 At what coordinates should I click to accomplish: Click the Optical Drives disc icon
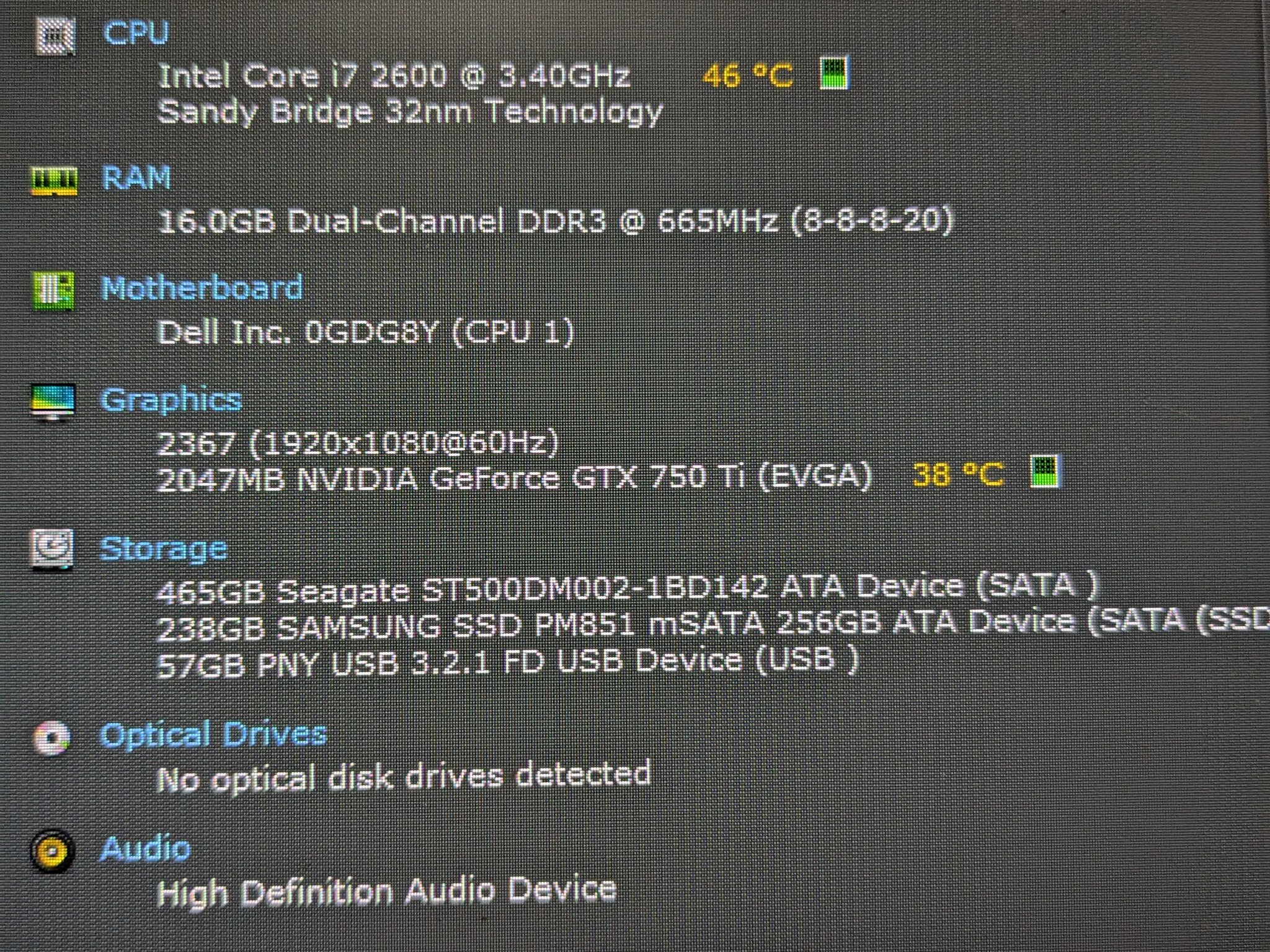[x=51, y=737]
